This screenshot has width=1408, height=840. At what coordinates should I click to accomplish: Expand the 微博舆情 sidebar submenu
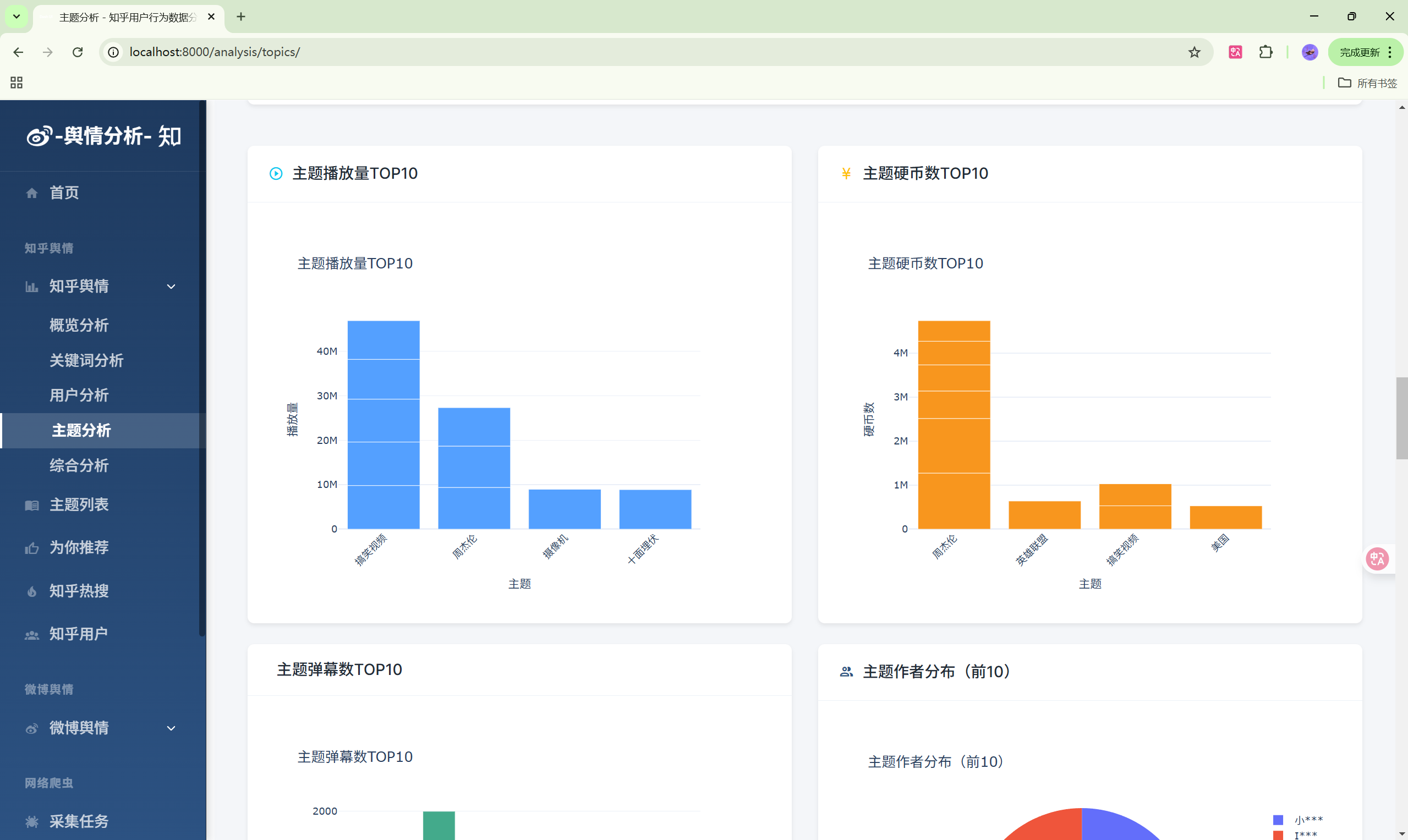(171, 728)
